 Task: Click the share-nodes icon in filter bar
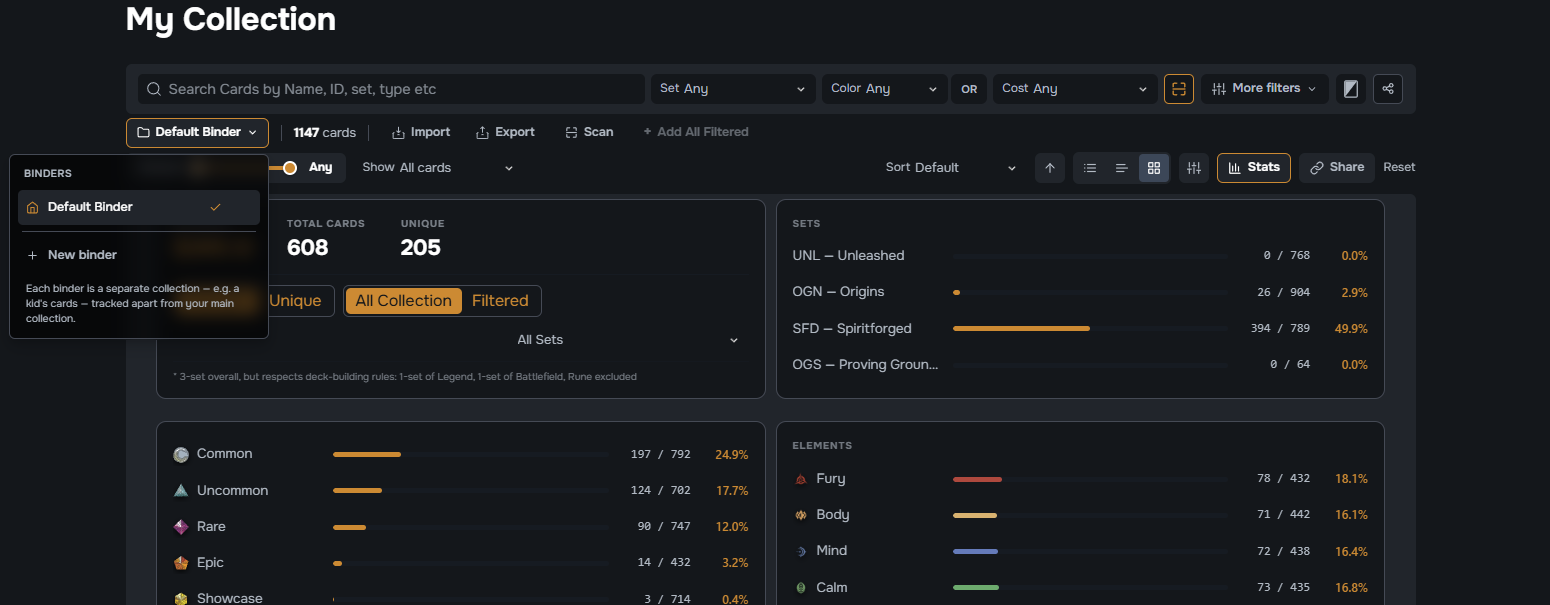click(x=1388, y=89)
